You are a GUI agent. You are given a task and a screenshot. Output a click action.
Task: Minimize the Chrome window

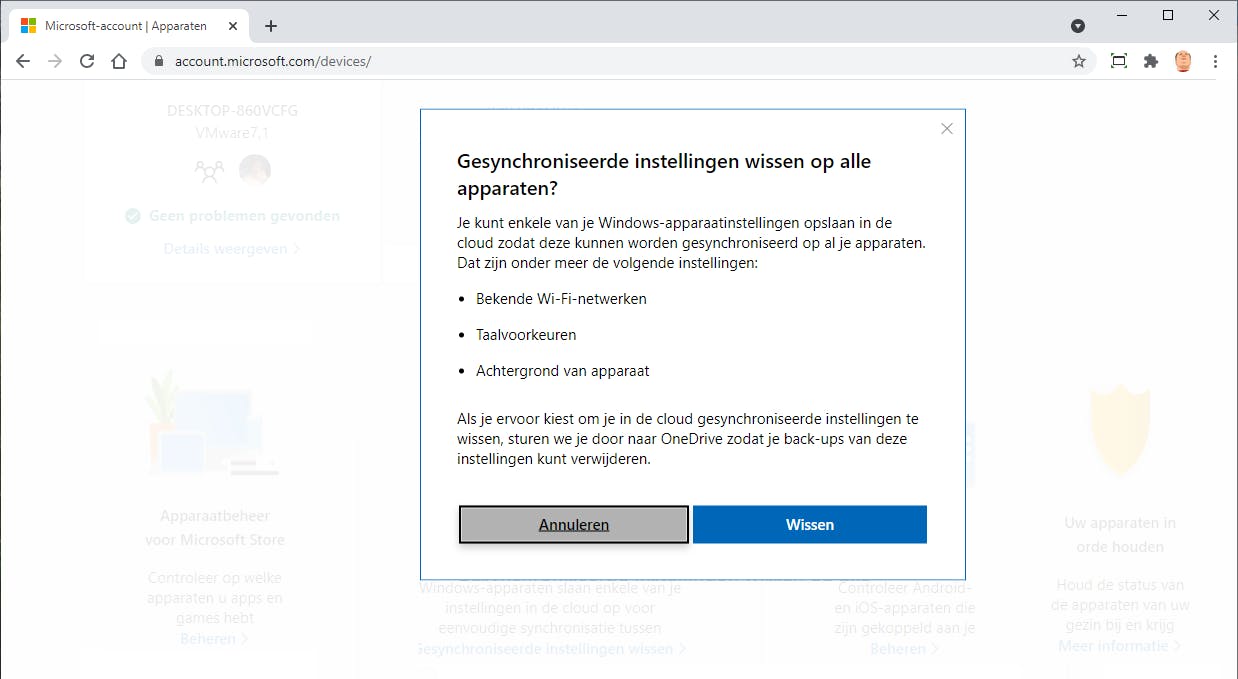[x=1122, y=15]
